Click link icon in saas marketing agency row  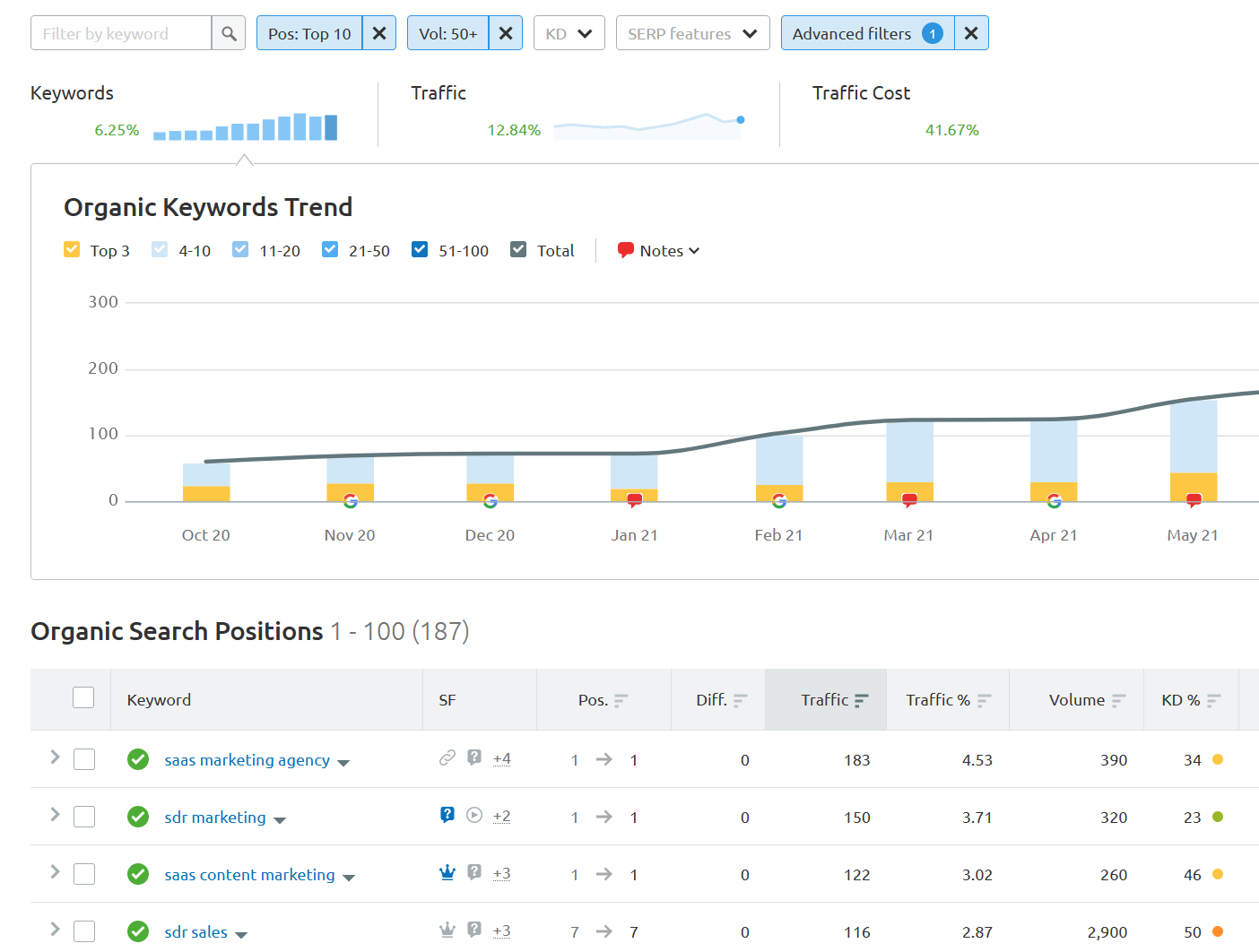[x=447, y=758]
